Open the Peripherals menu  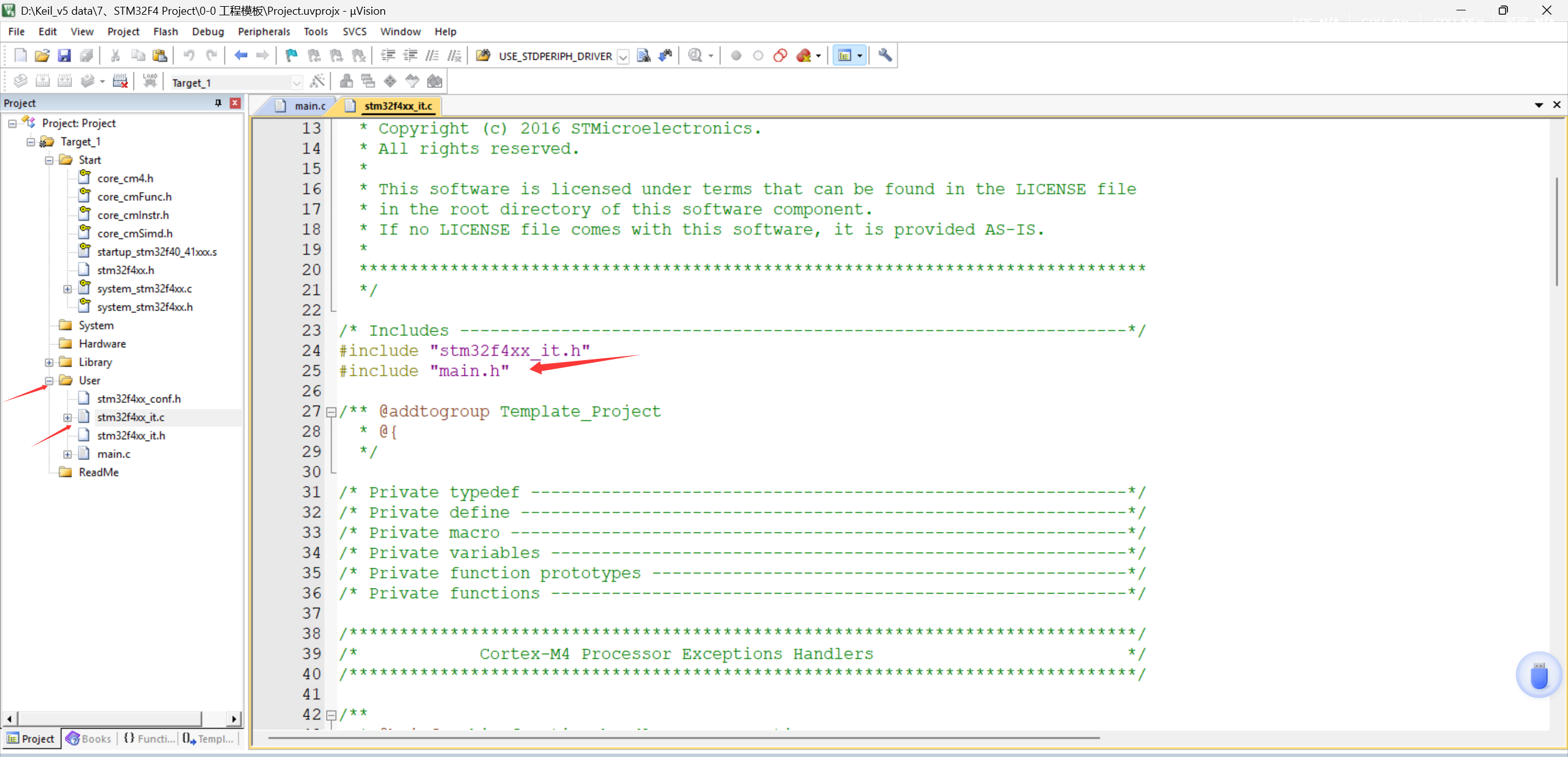click(263, 31)
